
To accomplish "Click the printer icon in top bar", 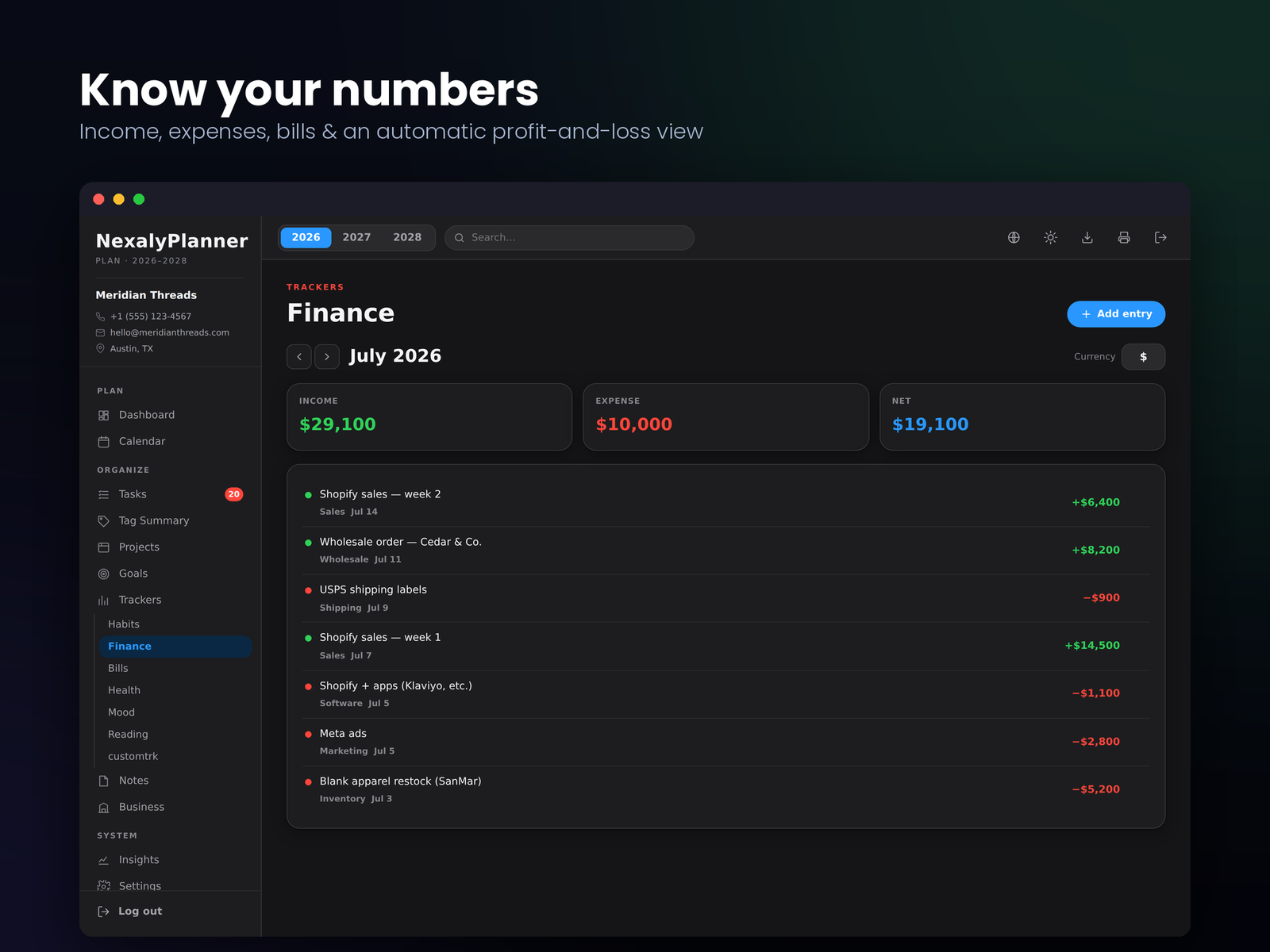I will tap(1124, 237).
